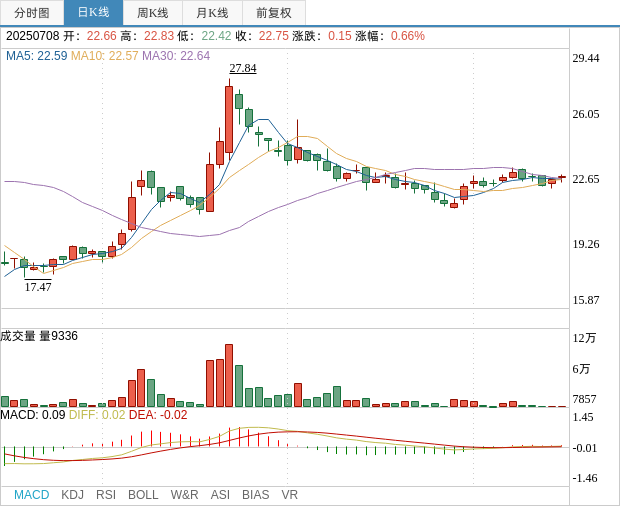Switch to the KDJ indicator
This screenshot has height=506, width=620.
click(72, 495)
